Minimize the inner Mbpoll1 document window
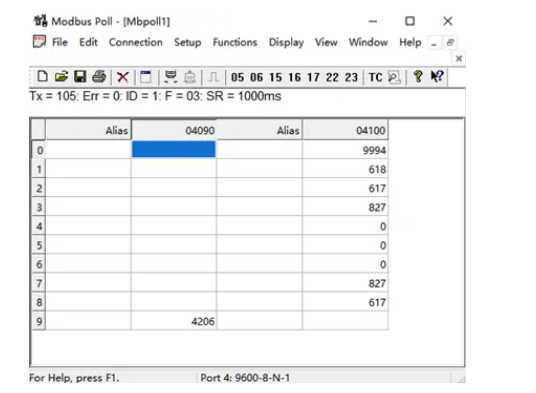536x393 pixels. pyautogui.click(x=434, y=43)
